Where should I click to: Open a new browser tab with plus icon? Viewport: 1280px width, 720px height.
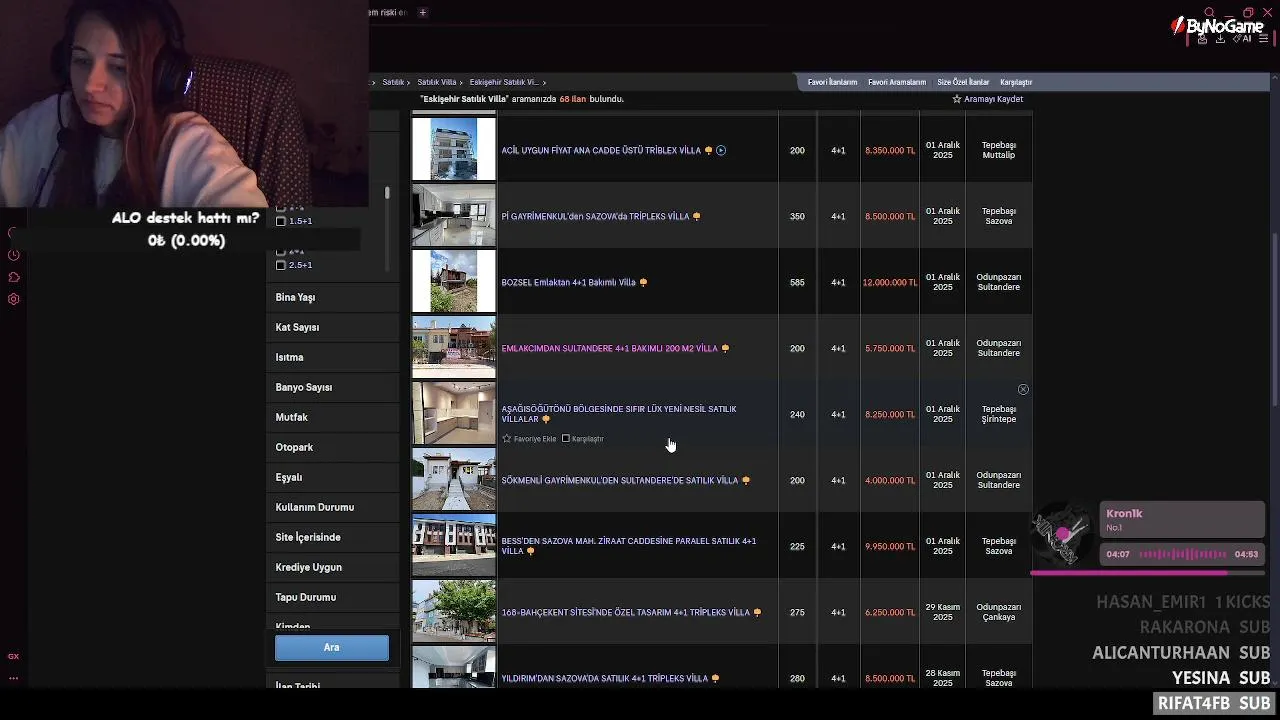click(x=423, y=12)
